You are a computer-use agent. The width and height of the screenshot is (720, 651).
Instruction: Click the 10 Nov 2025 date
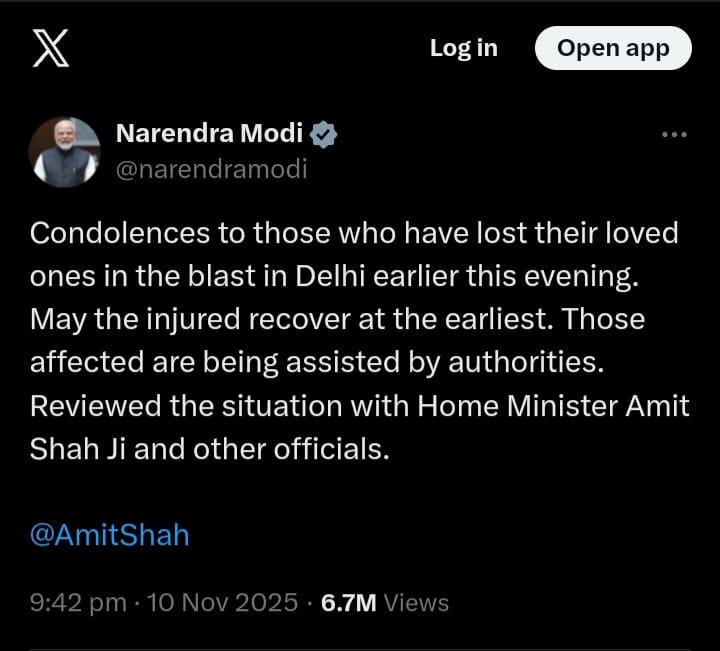coord(222,602)
